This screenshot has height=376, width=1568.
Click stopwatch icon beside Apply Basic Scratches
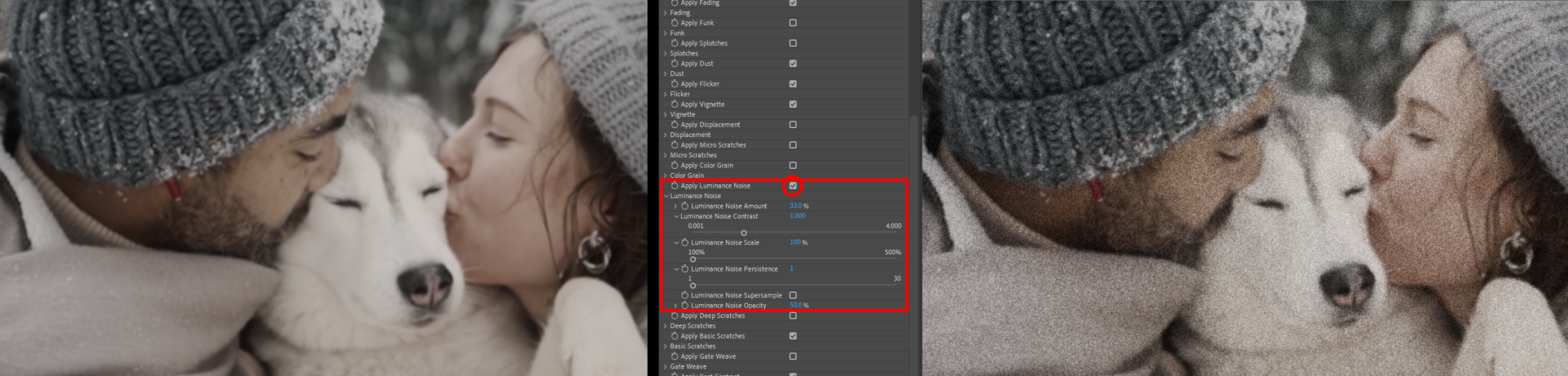[675, 336]
